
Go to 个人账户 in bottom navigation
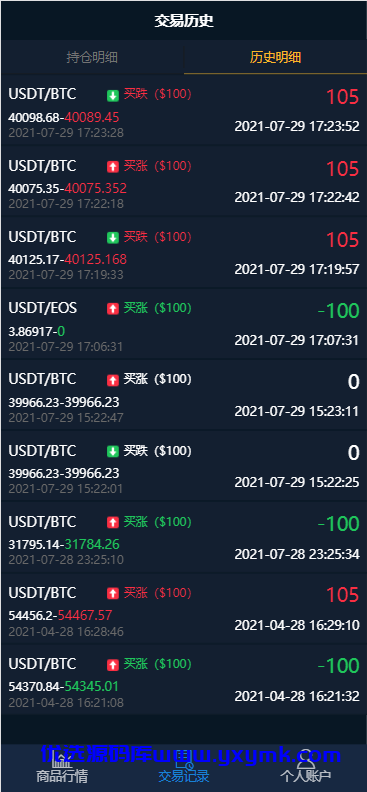point(306,768)
